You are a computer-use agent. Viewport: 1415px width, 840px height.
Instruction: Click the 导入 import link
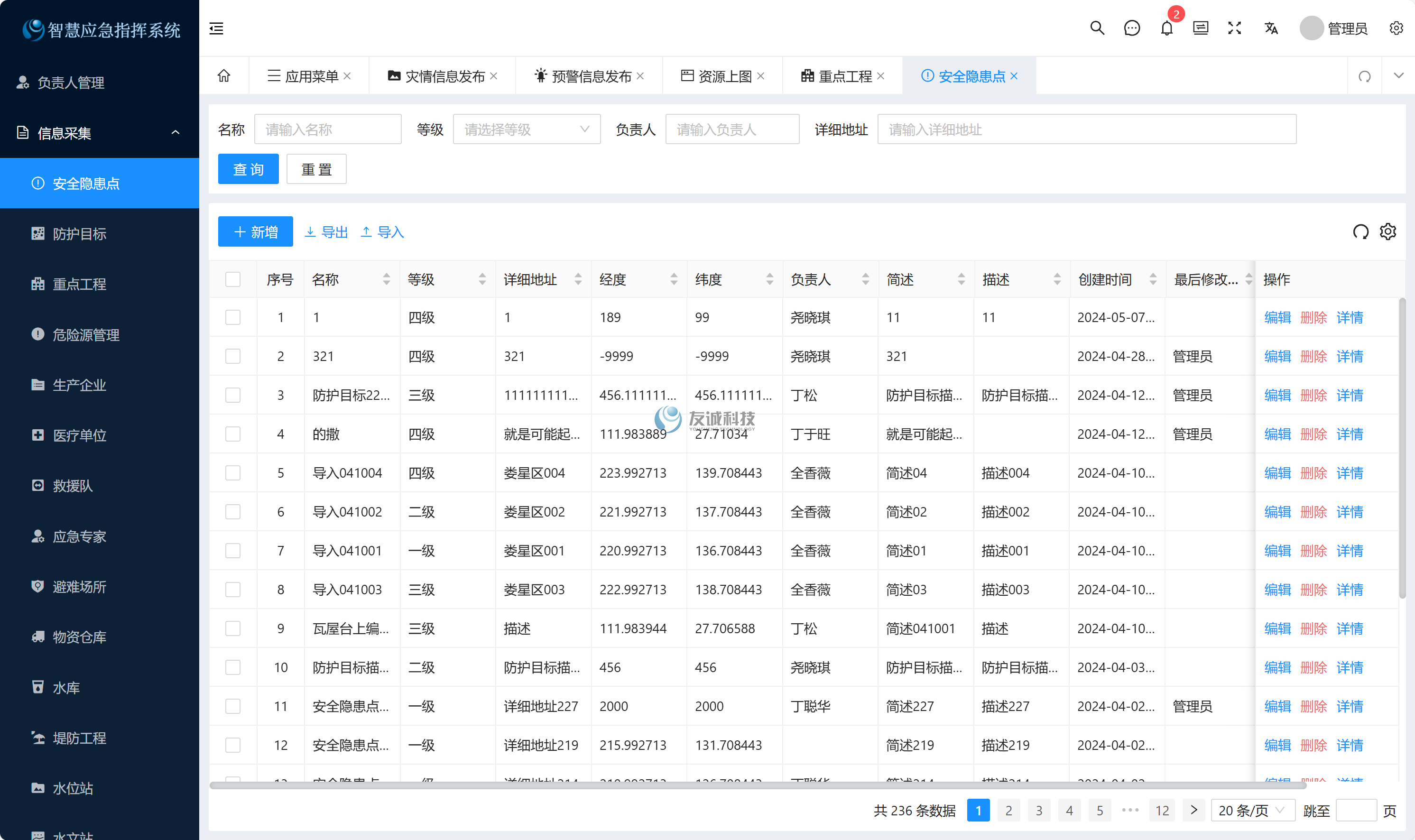[382, 232]
